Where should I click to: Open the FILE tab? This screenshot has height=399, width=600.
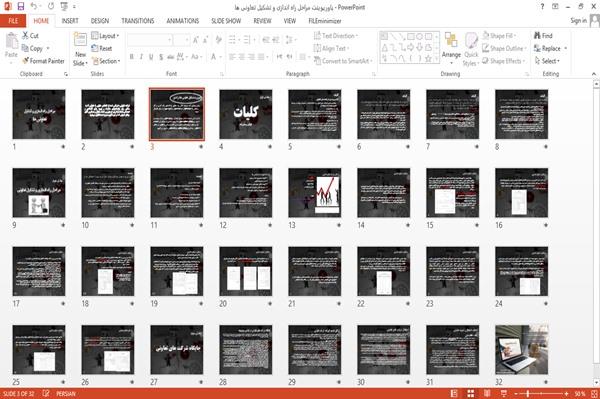13,21
